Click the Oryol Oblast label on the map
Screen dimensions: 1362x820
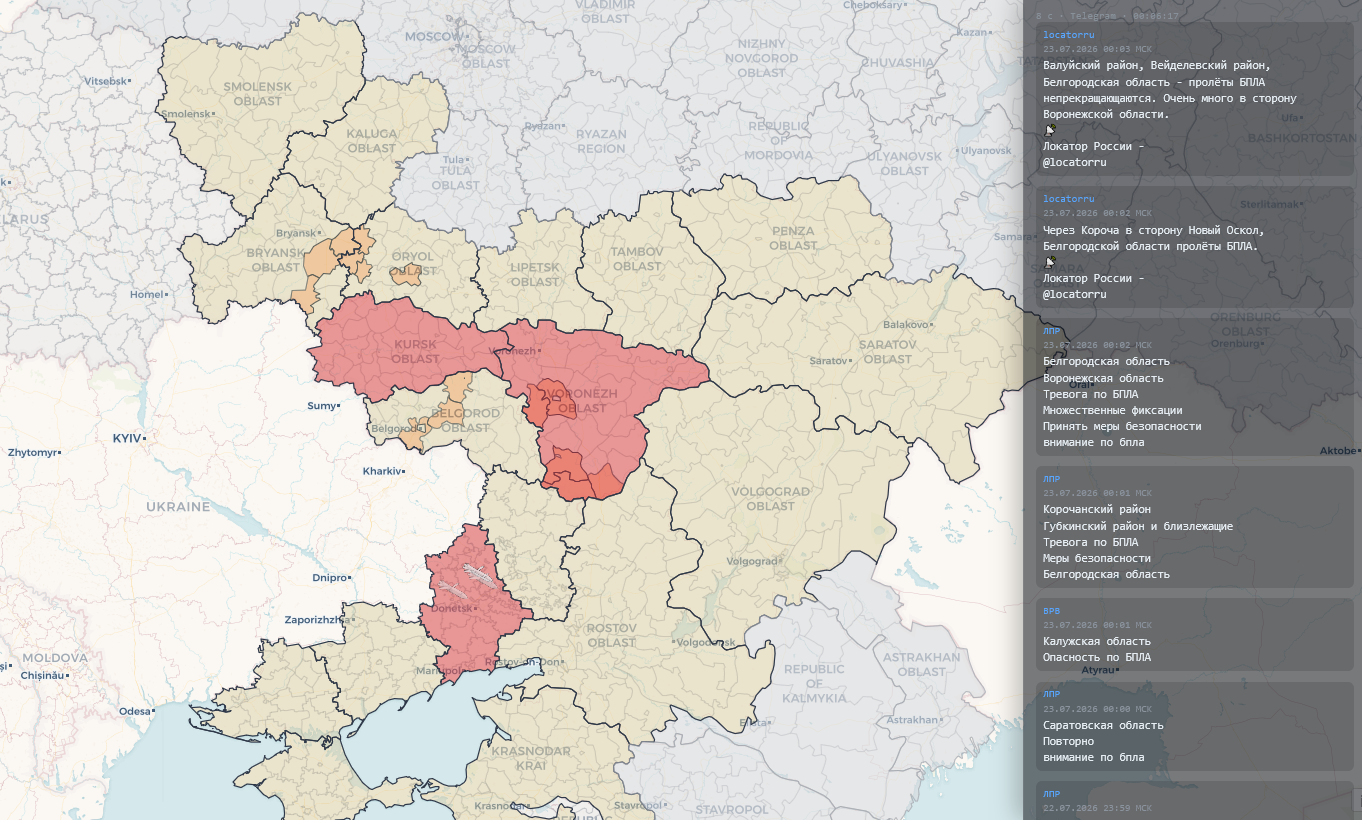pyautogui.click(x=413, y=263)
